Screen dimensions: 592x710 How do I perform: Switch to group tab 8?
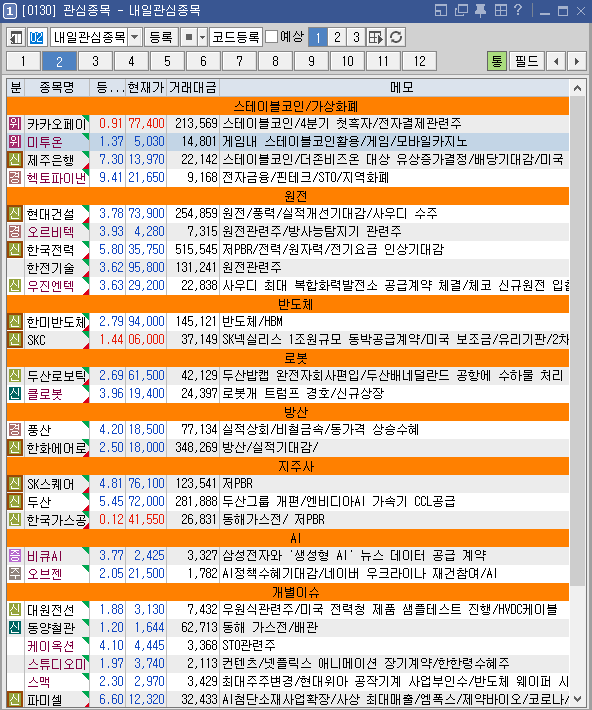click(x=275, y=61)
